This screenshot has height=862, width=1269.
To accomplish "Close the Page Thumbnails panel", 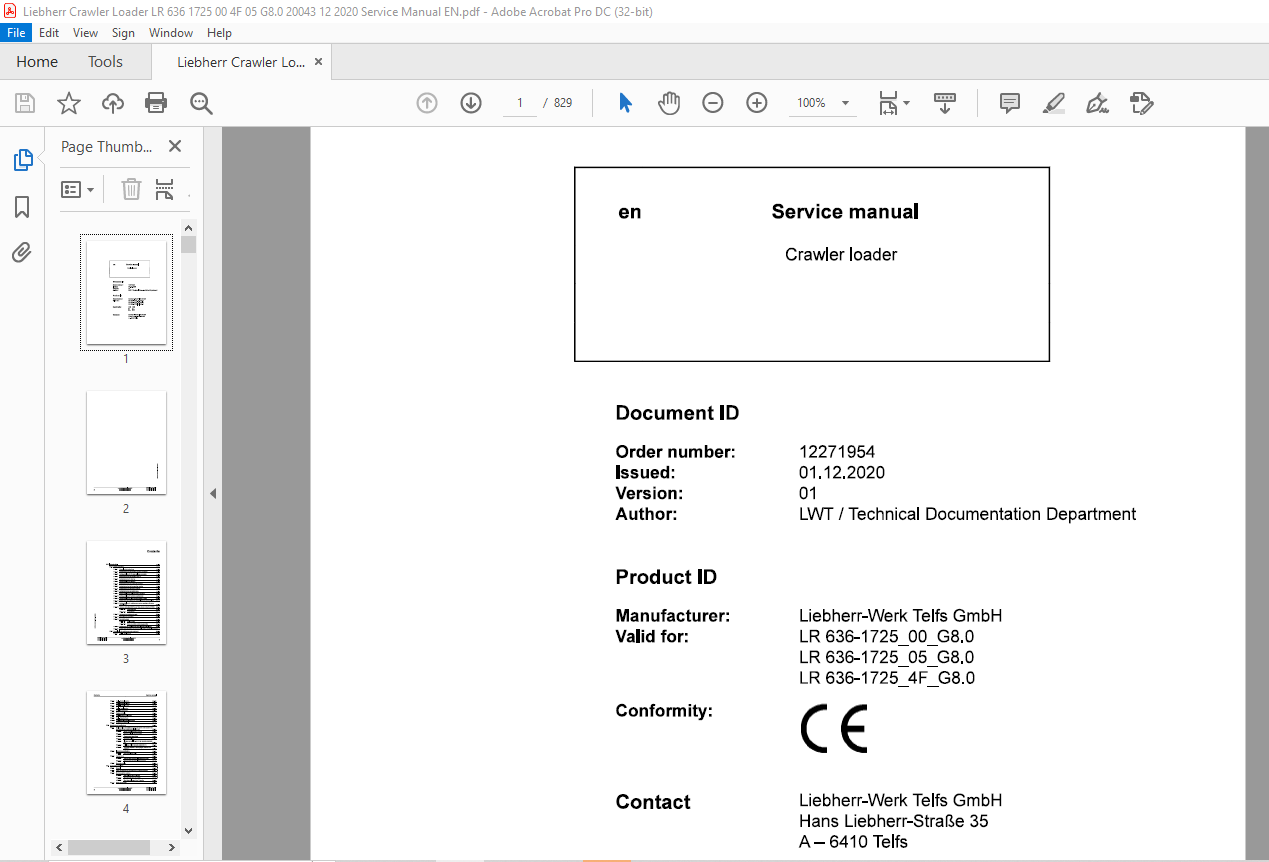I will [175, 146].
